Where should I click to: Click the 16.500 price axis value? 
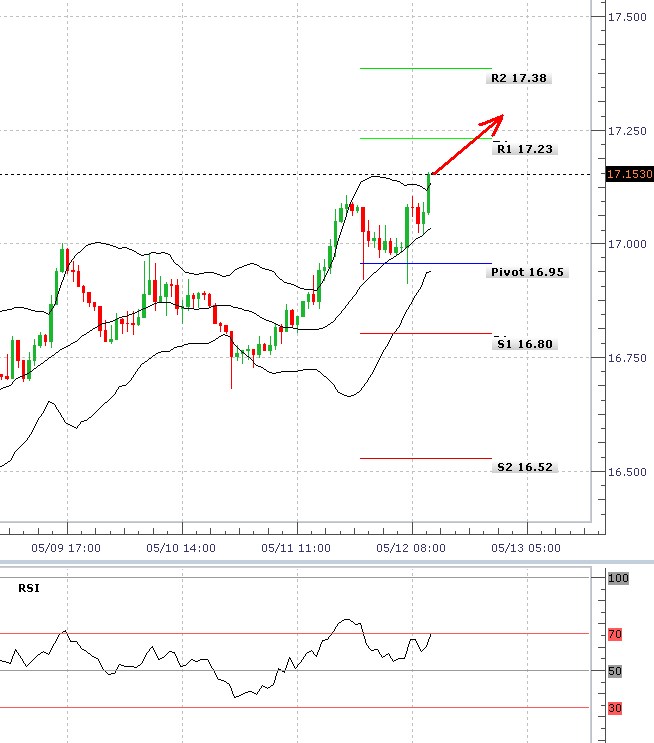pyautogui.click(x=627, y=472)
